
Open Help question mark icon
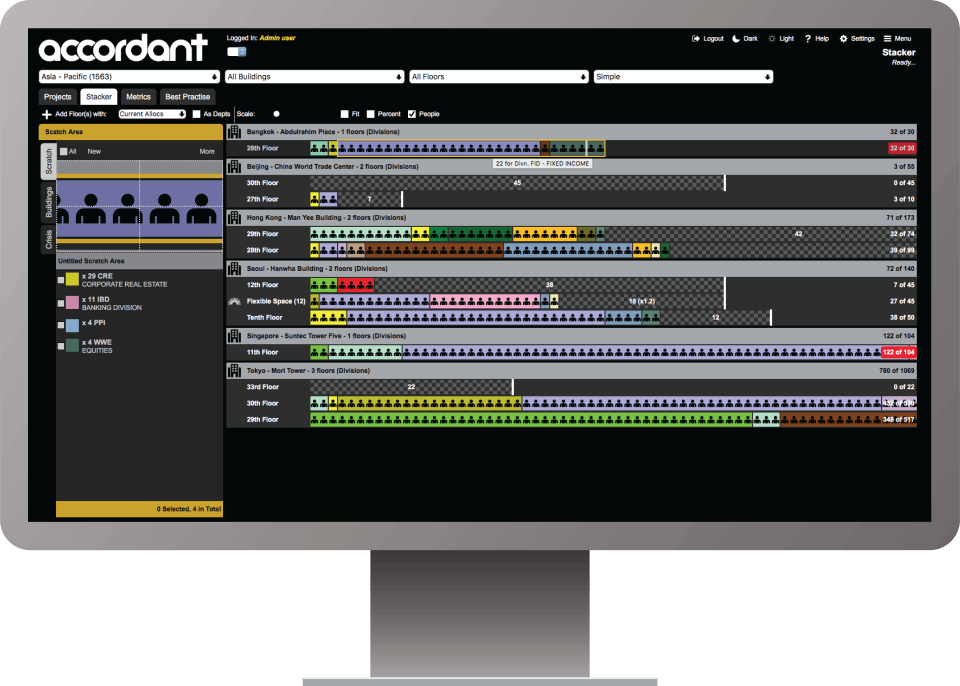click(808, 39)
